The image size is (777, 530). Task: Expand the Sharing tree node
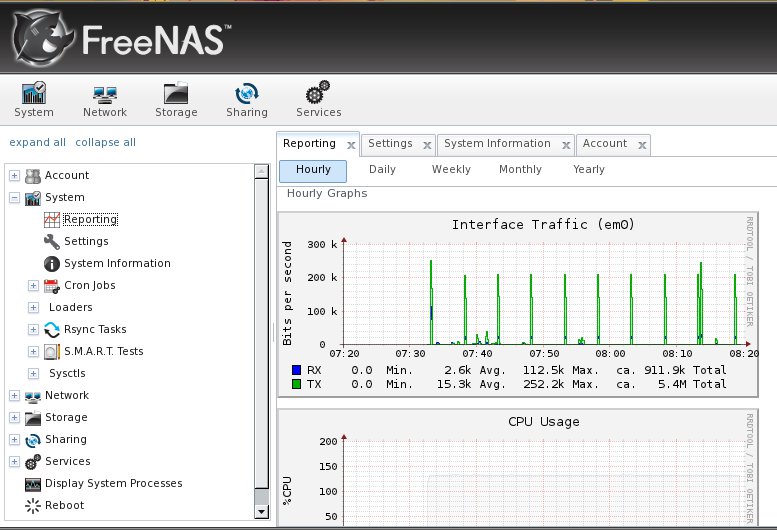[x=14, y=439]
